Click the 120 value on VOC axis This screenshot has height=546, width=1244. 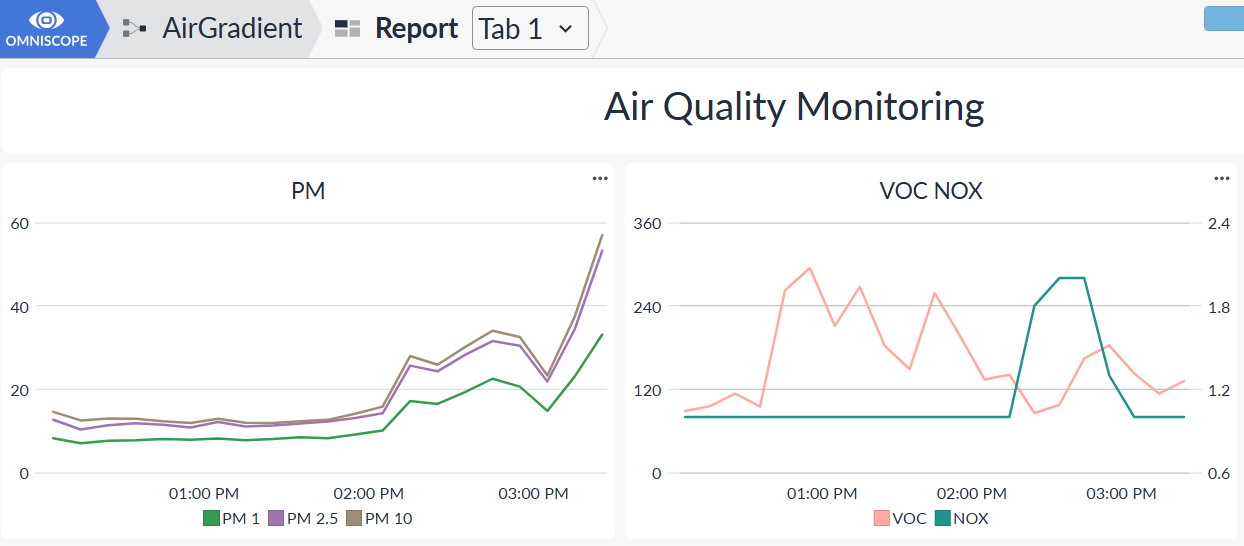point(648,389)
